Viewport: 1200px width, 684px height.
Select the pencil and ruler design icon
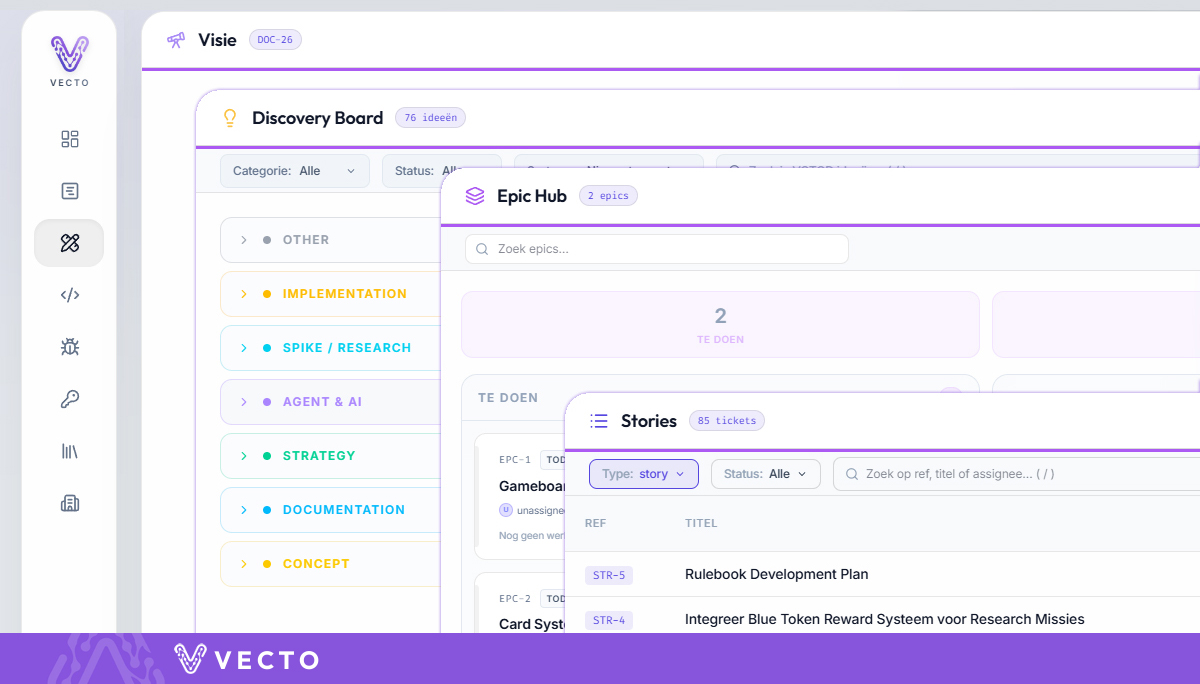coord(69,243)
